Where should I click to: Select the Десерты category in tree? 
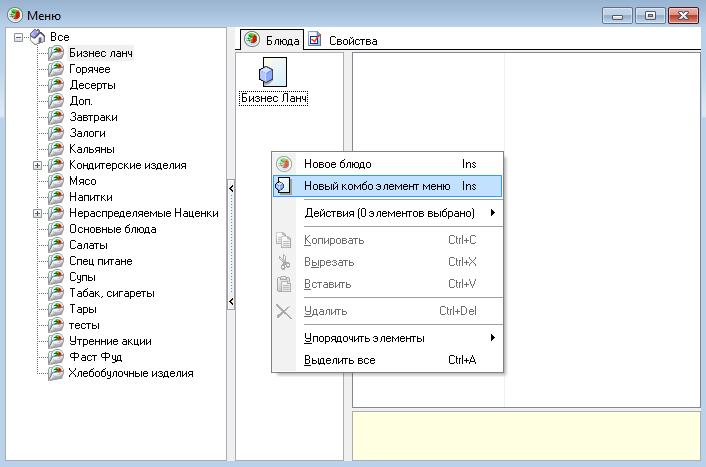point(92,85)
